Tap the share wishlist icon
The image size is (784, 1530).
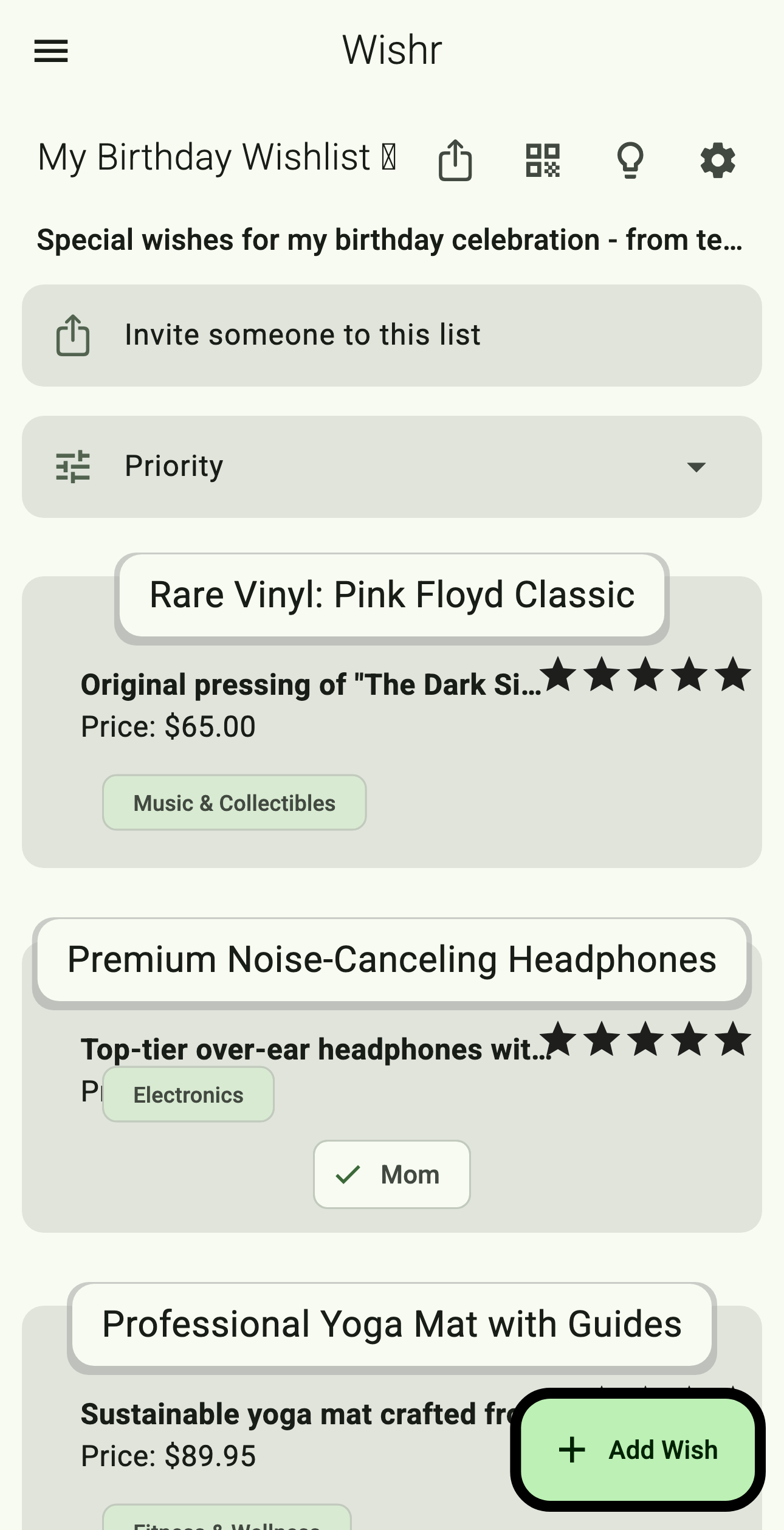[455, 160]
